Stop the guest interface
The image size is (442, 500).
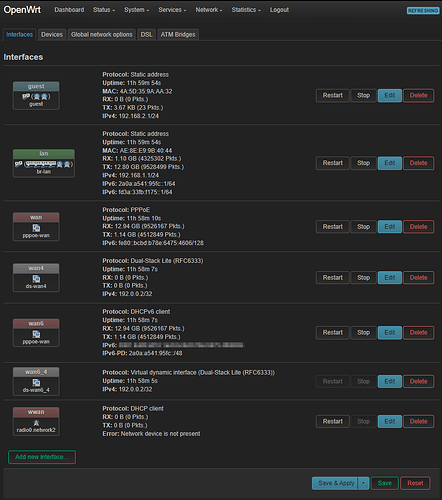364,96
